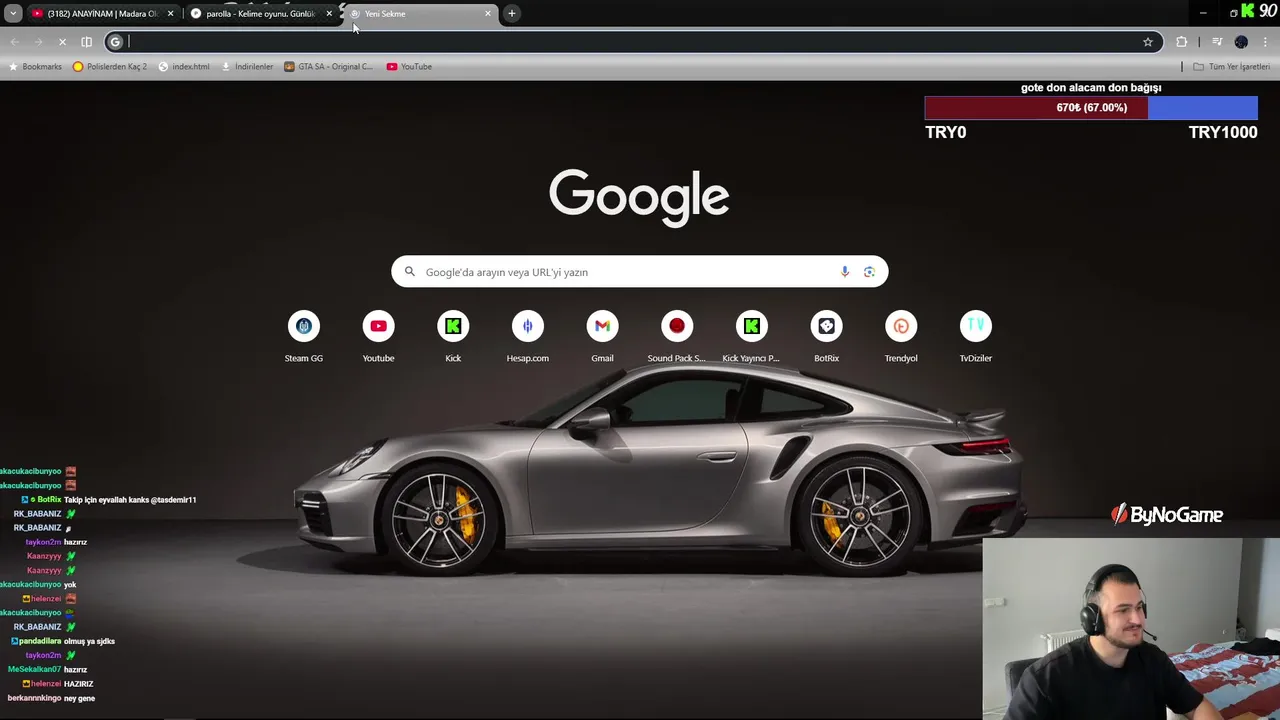Bookmark this page with star icon

(x=1148, y=42)
